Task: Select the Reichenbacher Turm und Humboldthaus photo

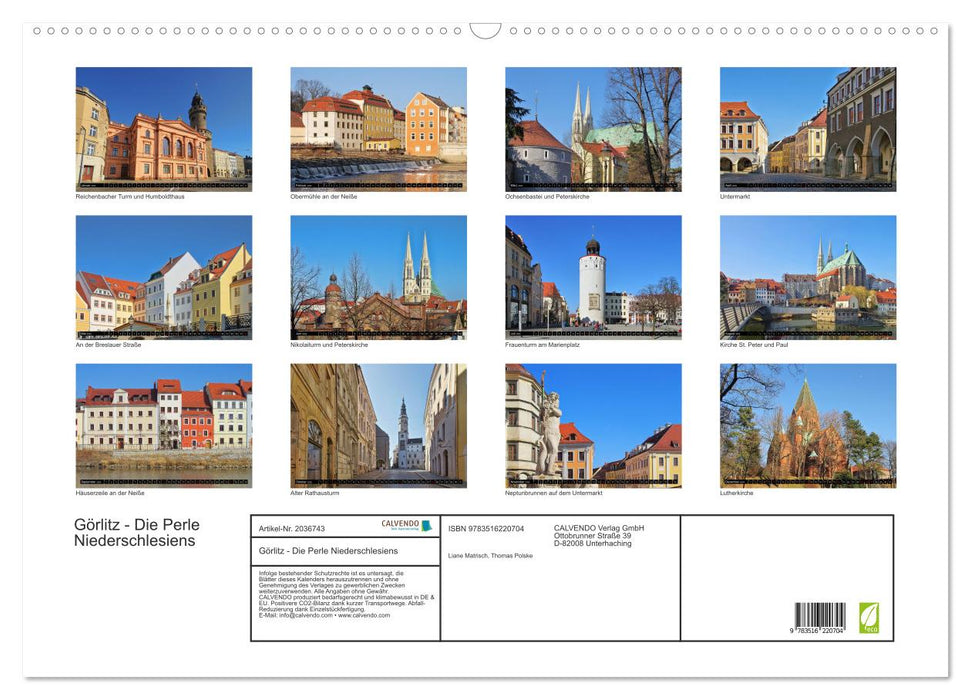Action: click(163, 127)
